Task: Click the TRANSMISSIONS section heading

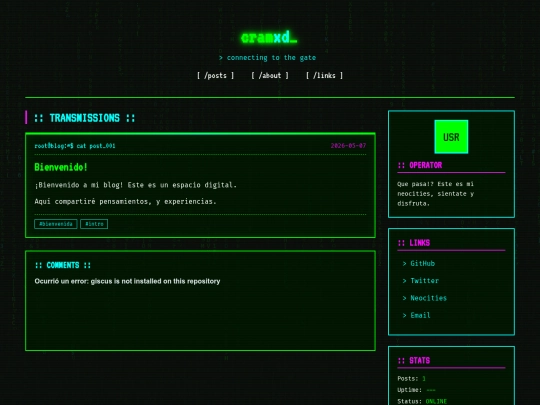Action: click(85, 118)
